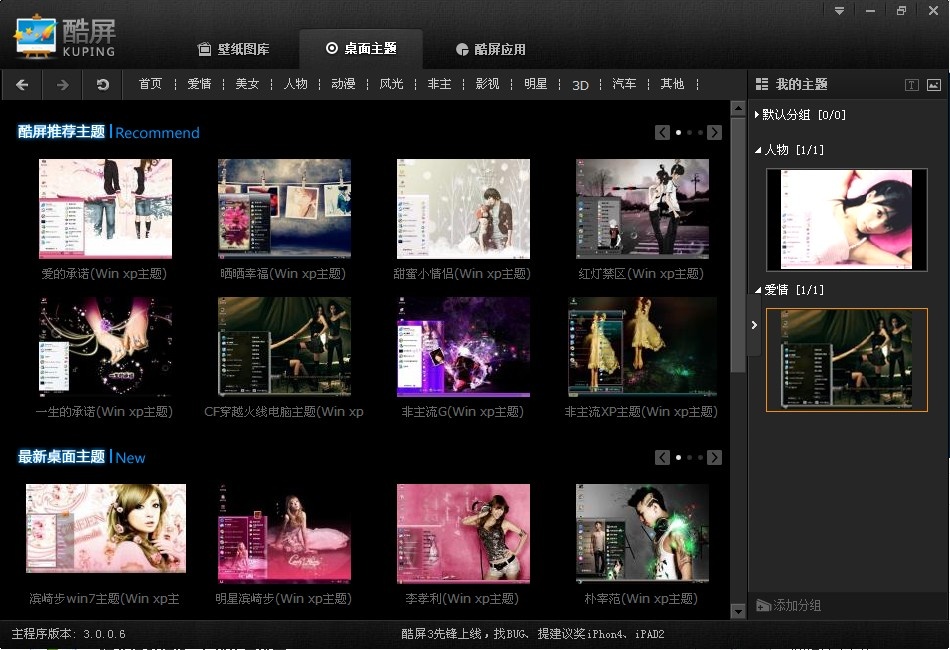Switch My Themes panel to thumbnail view
This screenshot has width=950, height=650.
point(933,85)
